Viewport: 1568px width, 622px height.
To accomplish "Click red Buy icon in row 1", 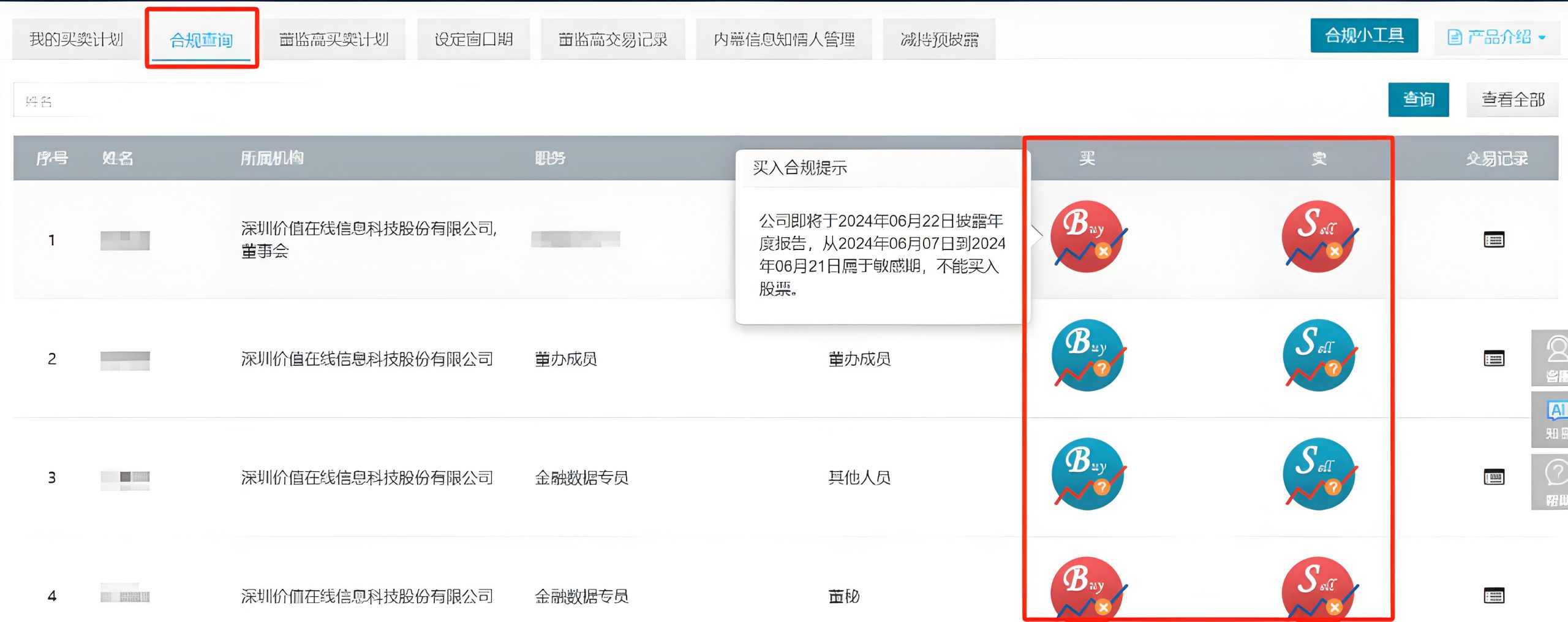I will pos(1088,237).
